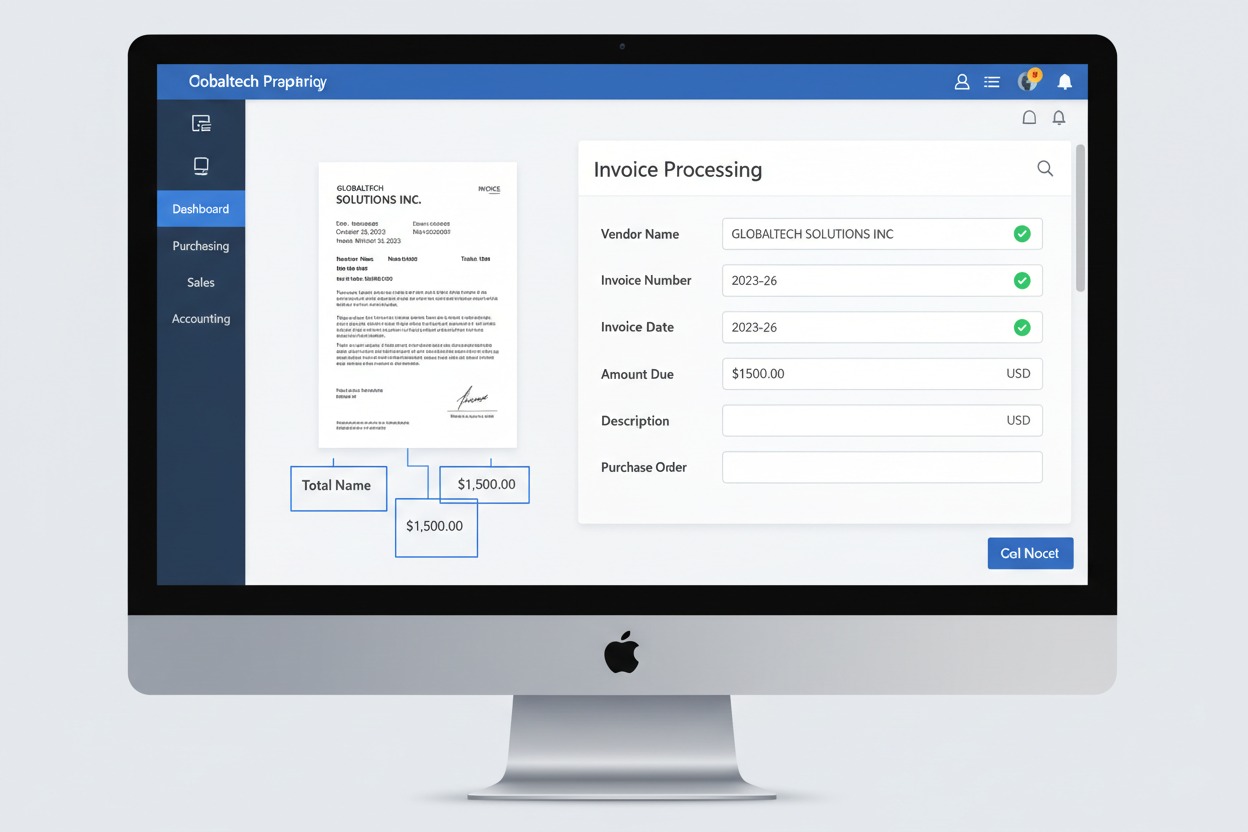
Task: Focus the empty Description field
Action: click(882, 421)
